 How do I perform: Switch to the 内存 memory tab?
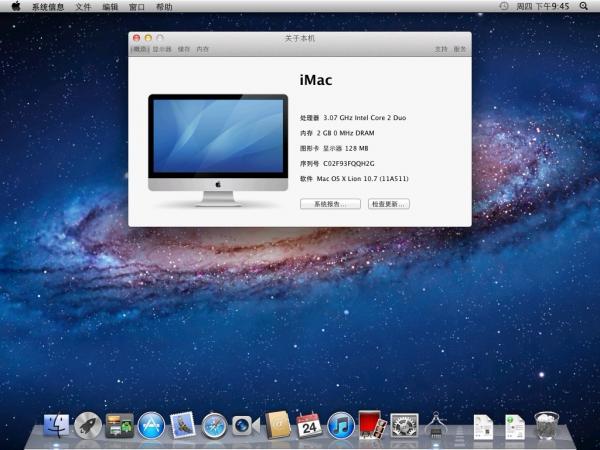point(202,49)
